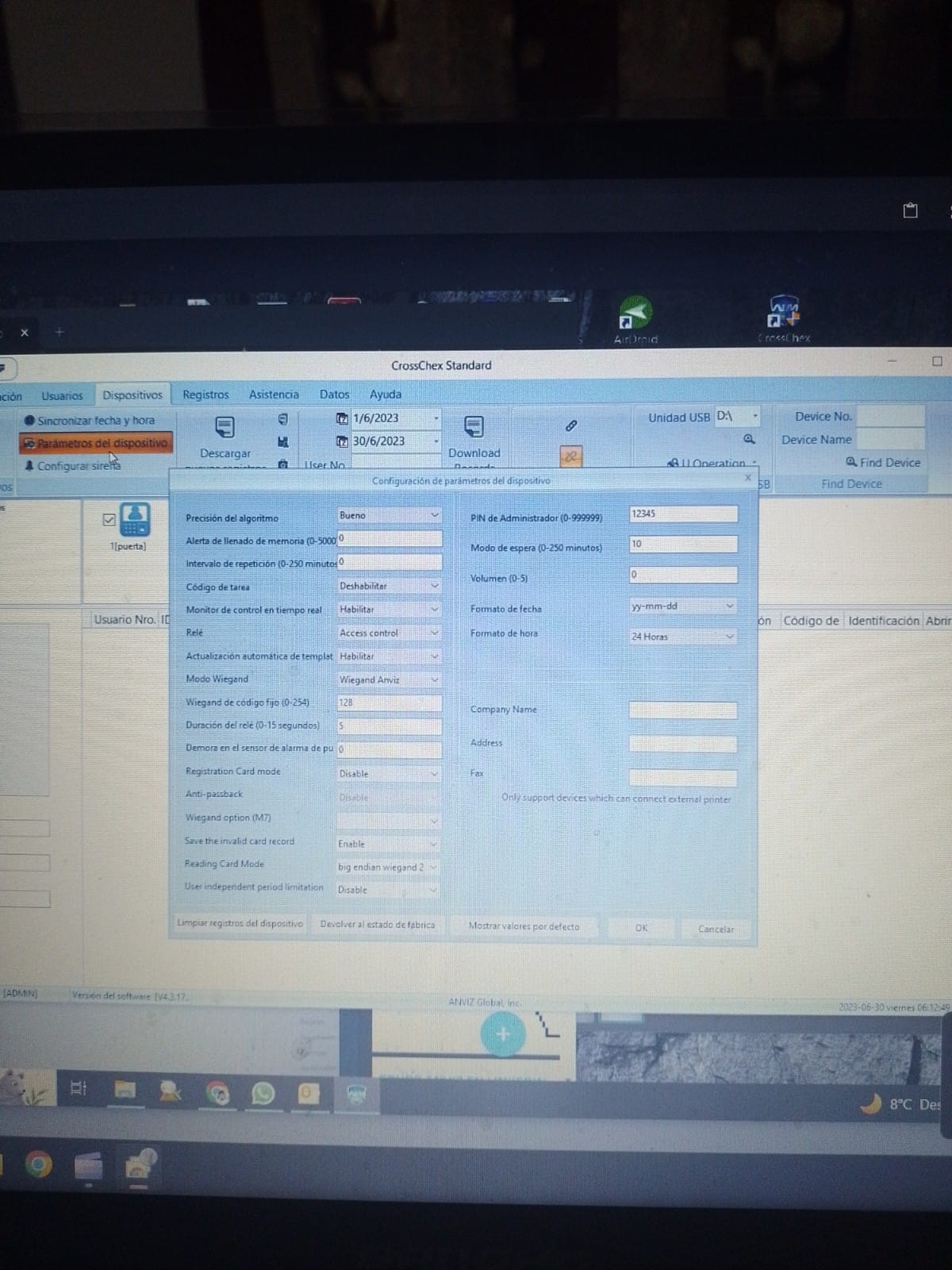Screen dimensions: 952x1270
Task: Click the magnifier icon below Unidad USB
Action: pyautogui.click(x=749, y=439)
